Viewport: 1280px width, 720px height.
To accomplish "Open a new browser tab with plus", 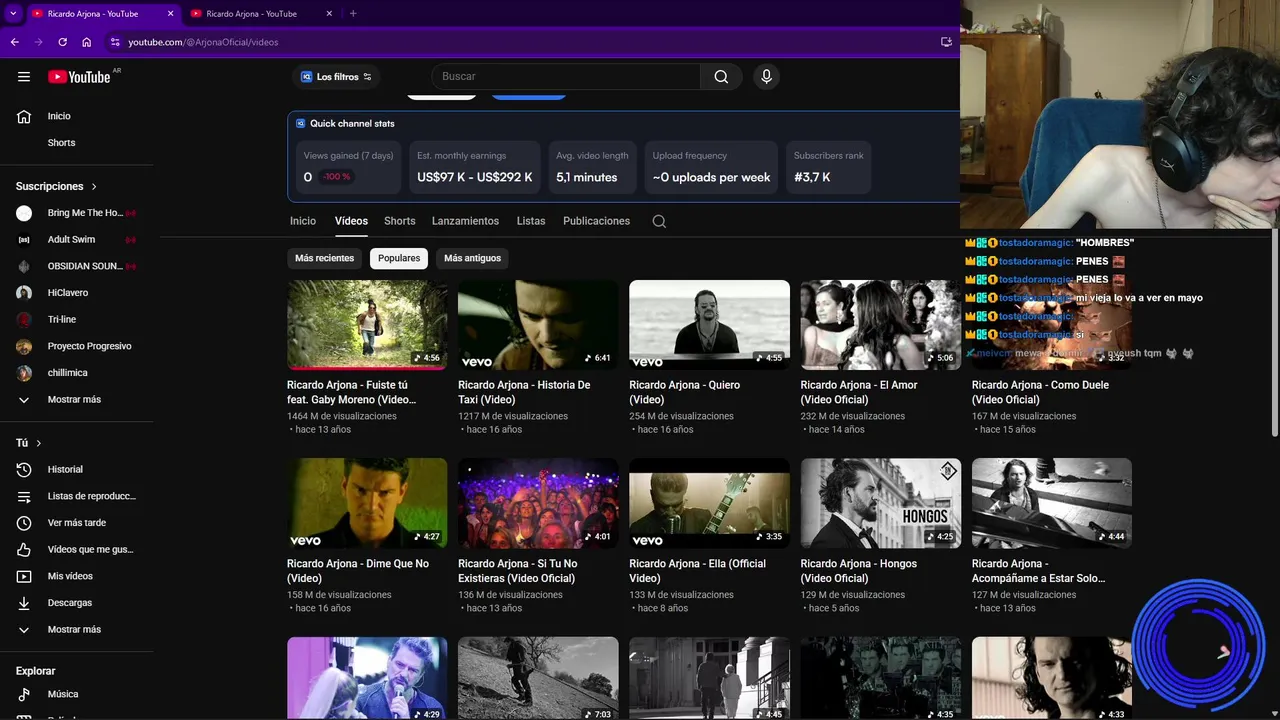I will point(353,13).
